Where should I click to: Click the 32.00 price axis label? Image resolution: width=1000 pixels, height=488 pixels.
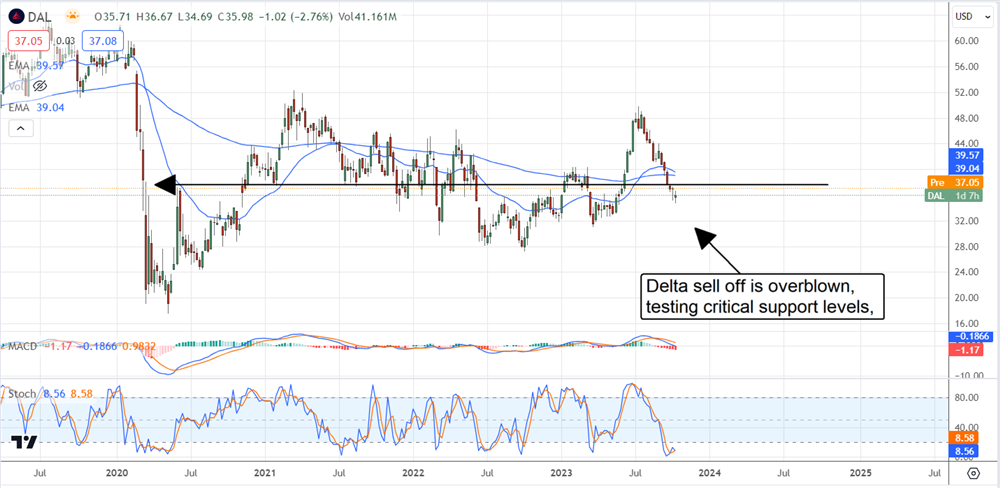point(968,221)
